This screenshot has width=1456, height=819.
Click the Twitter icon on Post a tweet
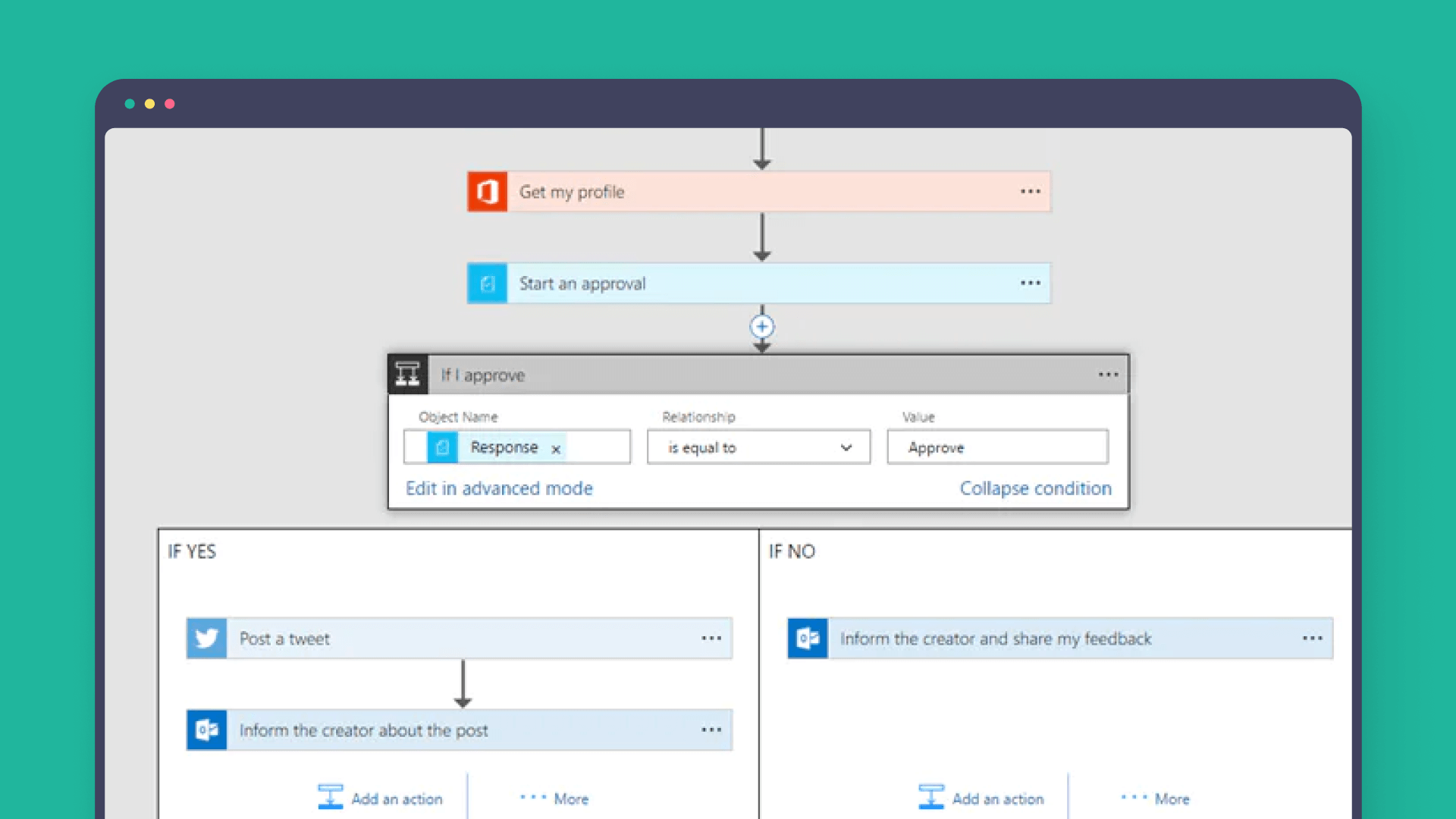(207, 639)
